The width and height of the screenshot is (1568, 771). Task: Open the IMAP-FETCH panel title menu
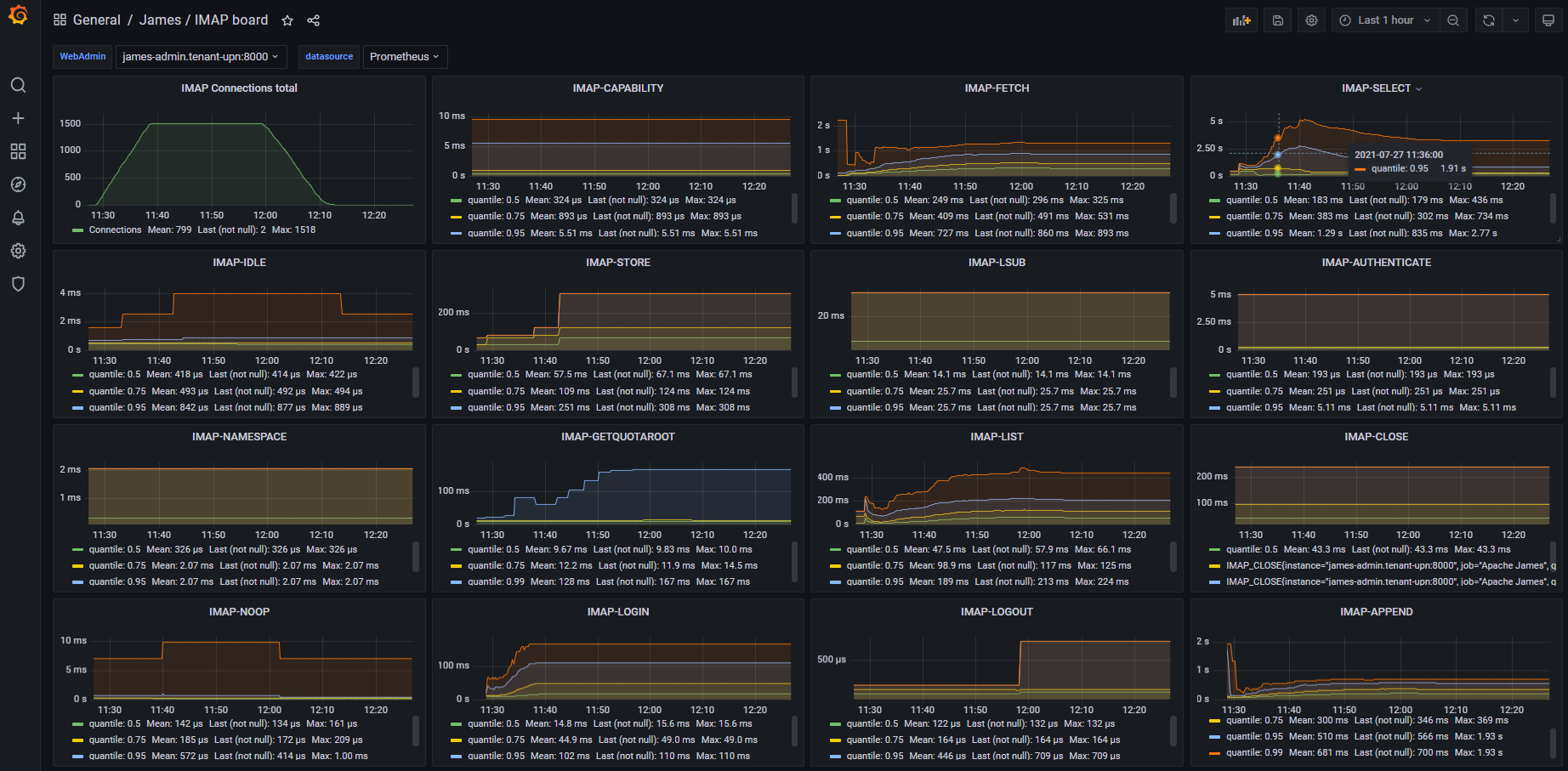tap(997, 88)
